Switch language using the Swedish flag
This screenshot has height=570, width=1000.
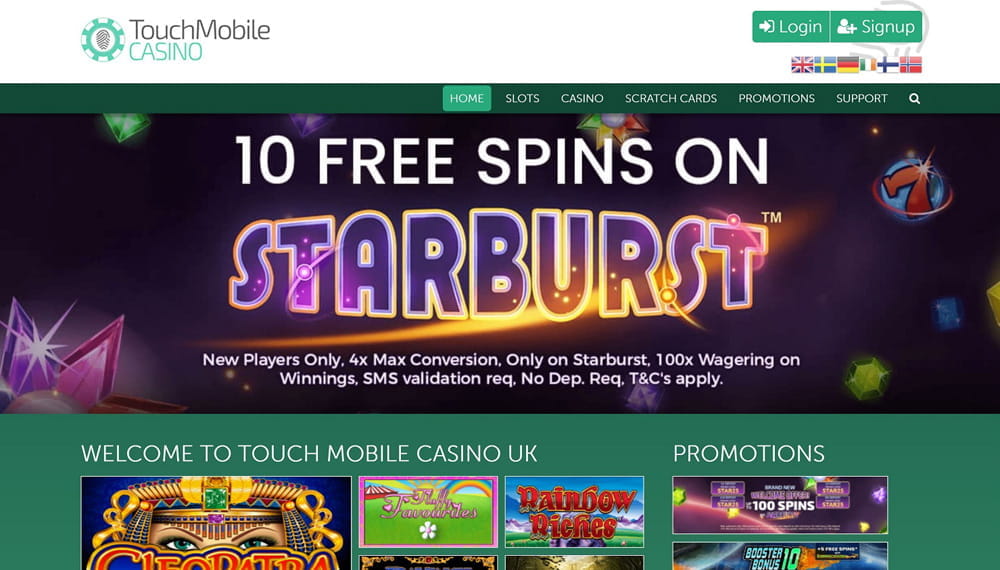[x=825, y=64]
